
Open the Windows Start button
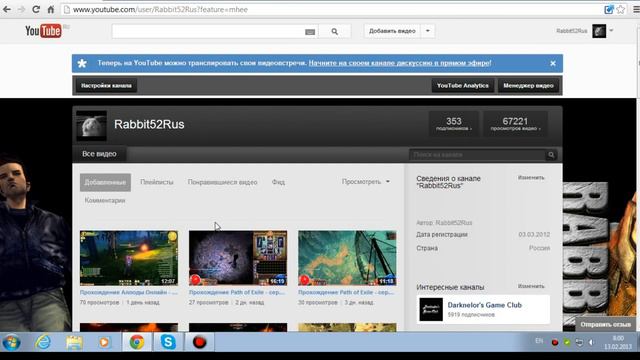tap(11, 342)
